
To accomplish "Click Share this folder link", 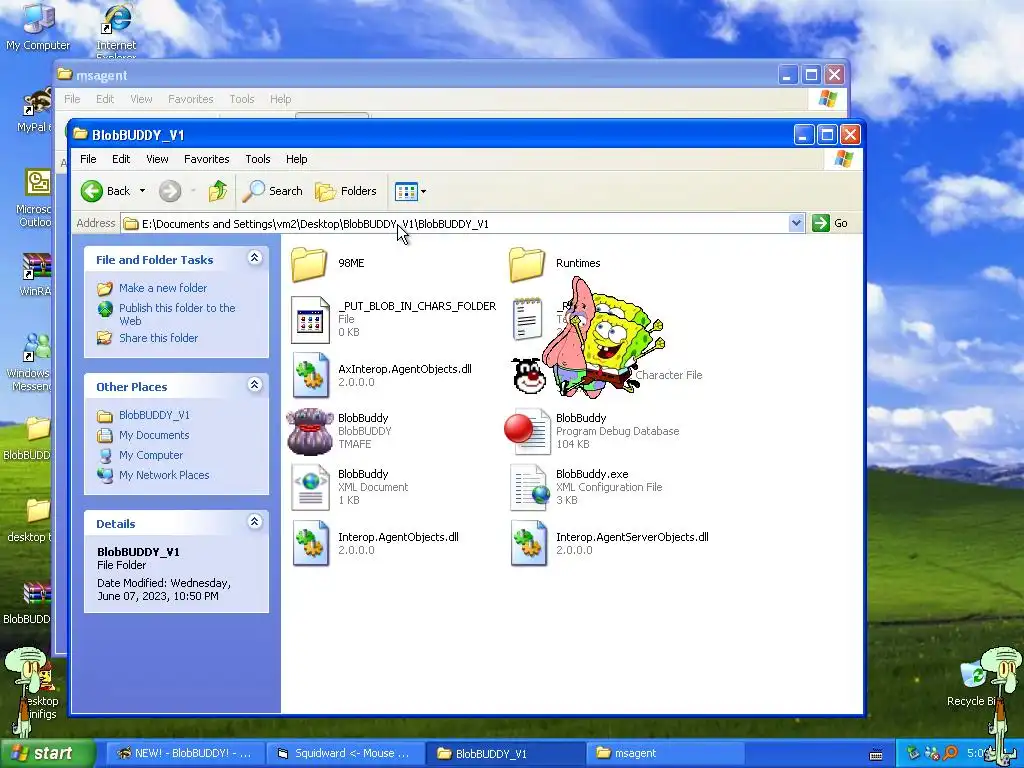I will 158,338.
